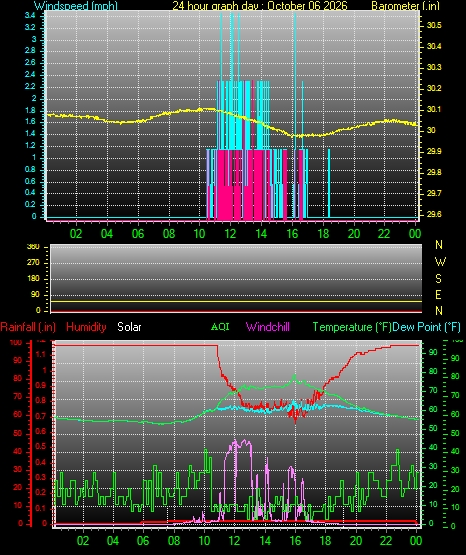Click the 1.8 windspeed axis value
Image resolution: width=466 pixels, height=555 pixels.
(x=30, y=110)
